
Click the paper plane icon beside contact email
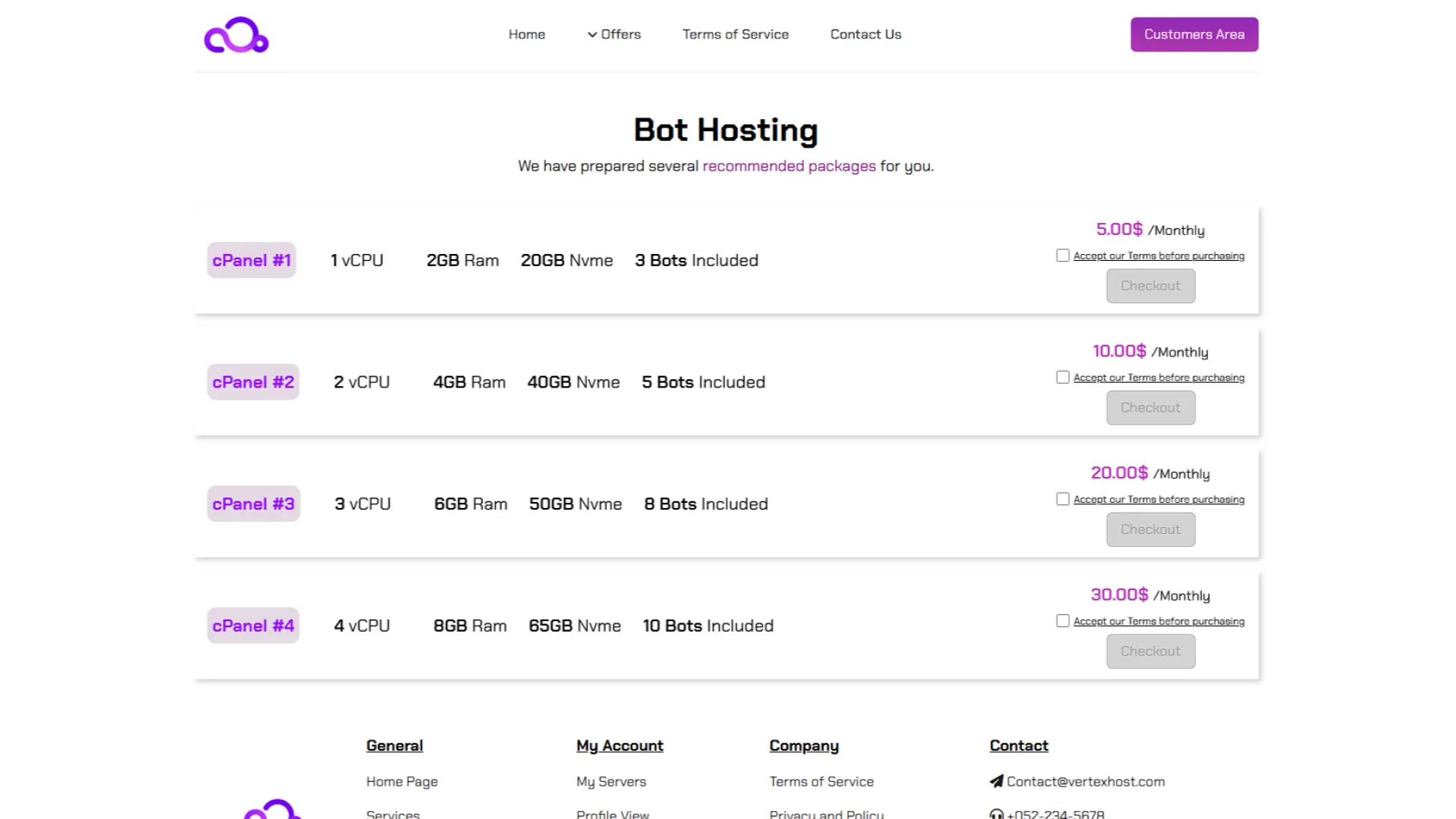coord(995,781)
